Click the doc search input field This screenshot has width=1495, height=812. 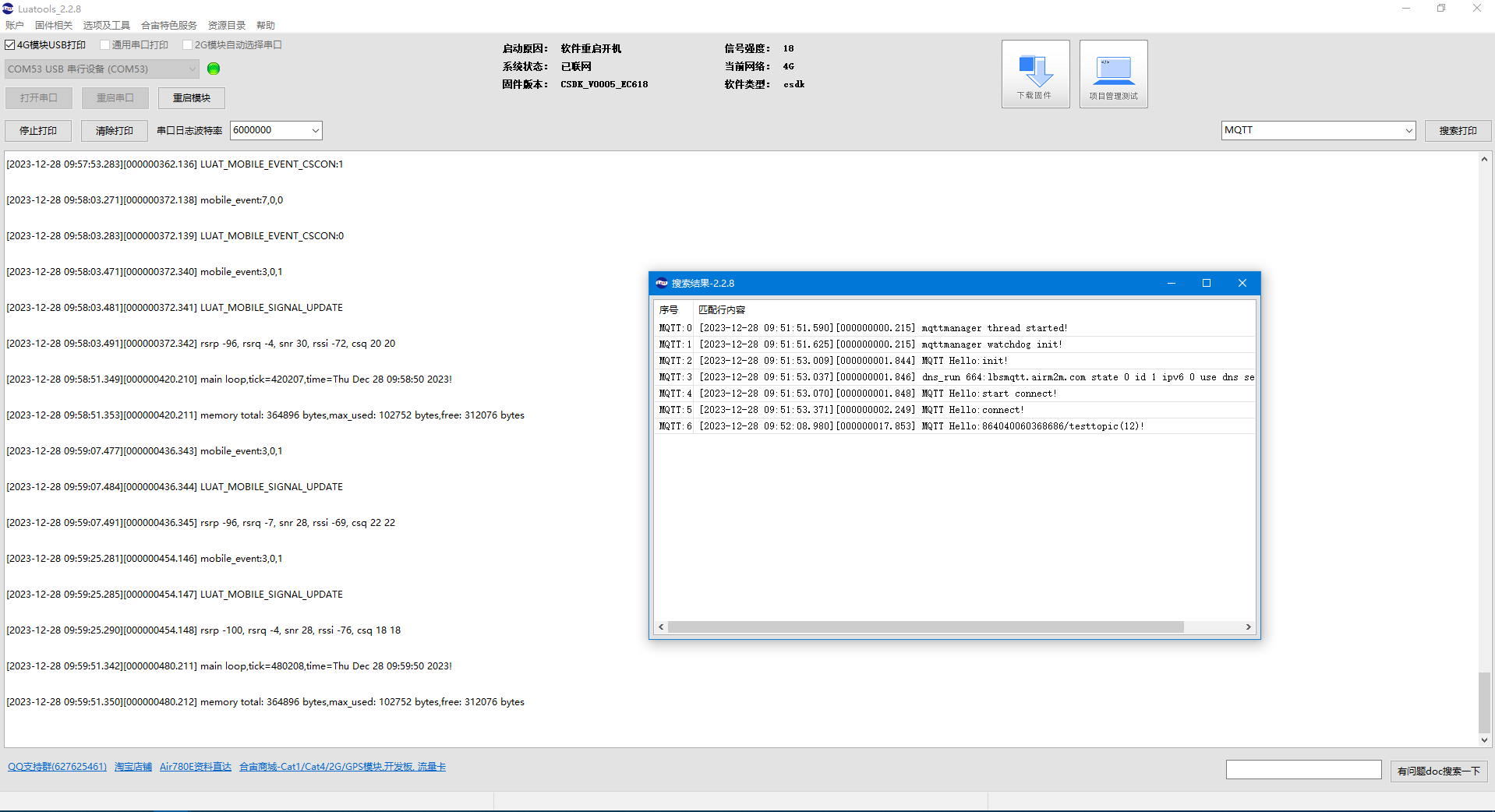(x=1304, y=770)
